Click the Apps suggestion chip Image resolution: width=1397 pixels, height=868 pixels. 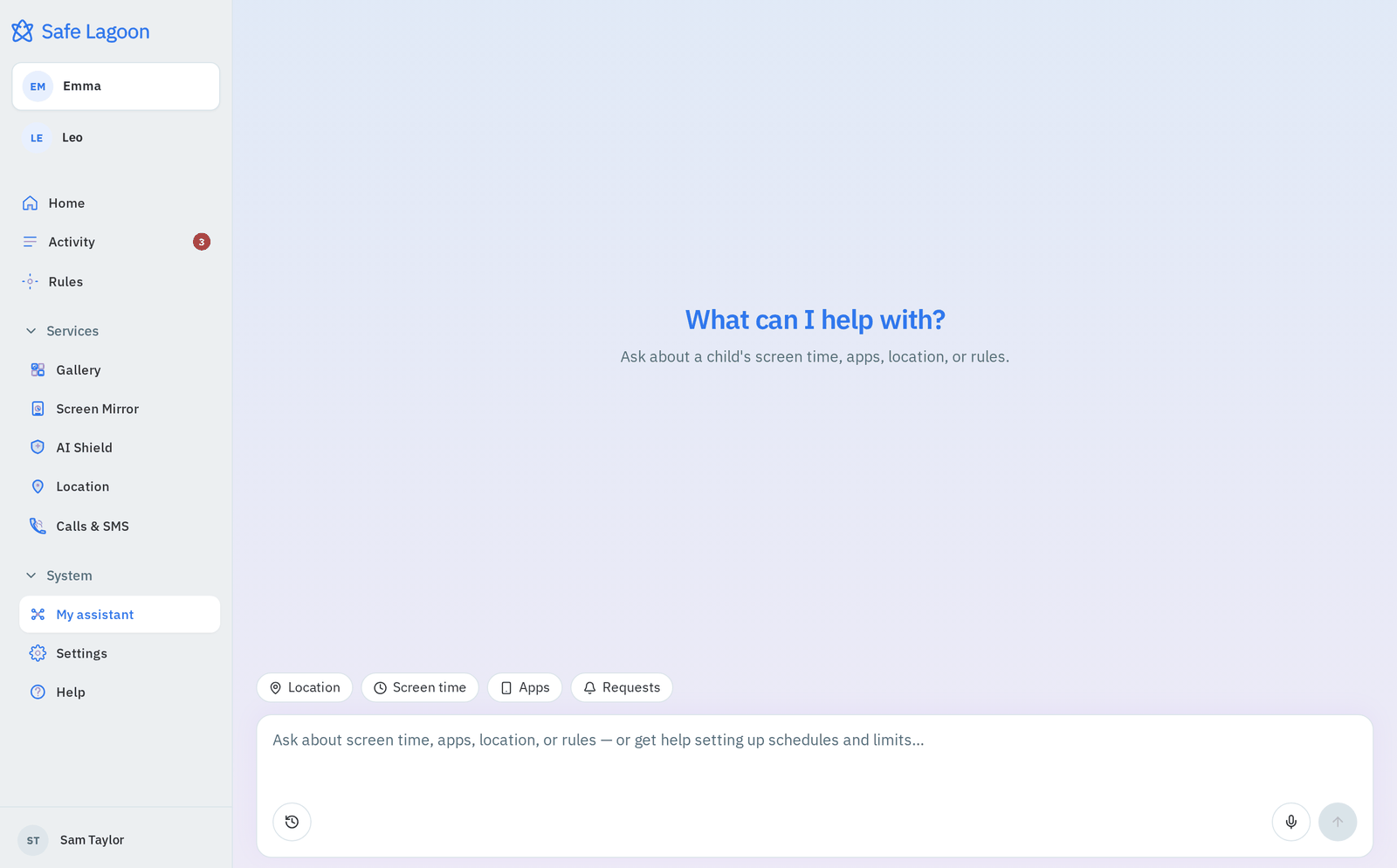[x=525, y=687]
